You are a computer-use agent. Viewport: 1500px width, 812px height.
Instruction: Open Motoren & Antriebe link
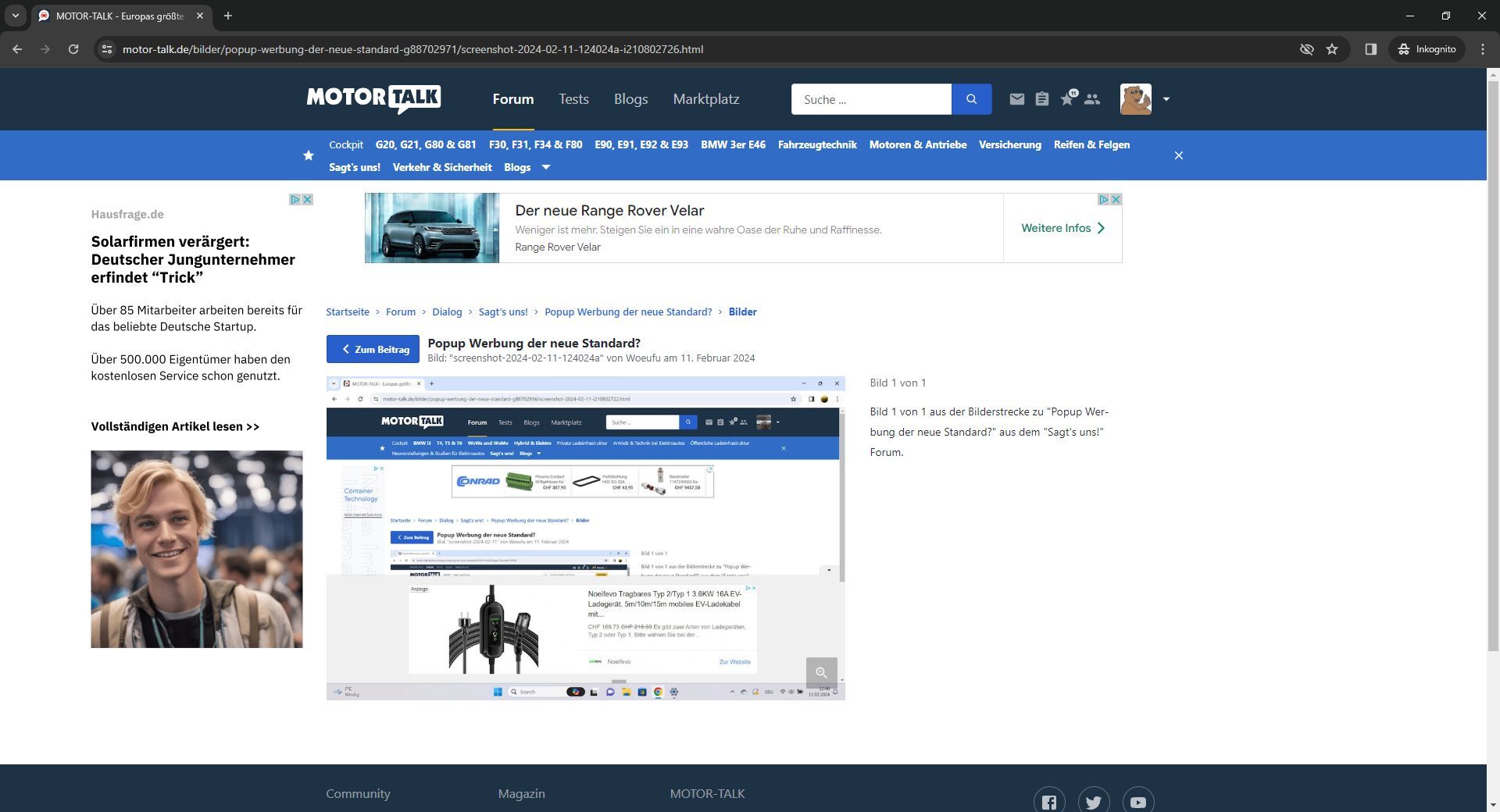click(918, 144)
